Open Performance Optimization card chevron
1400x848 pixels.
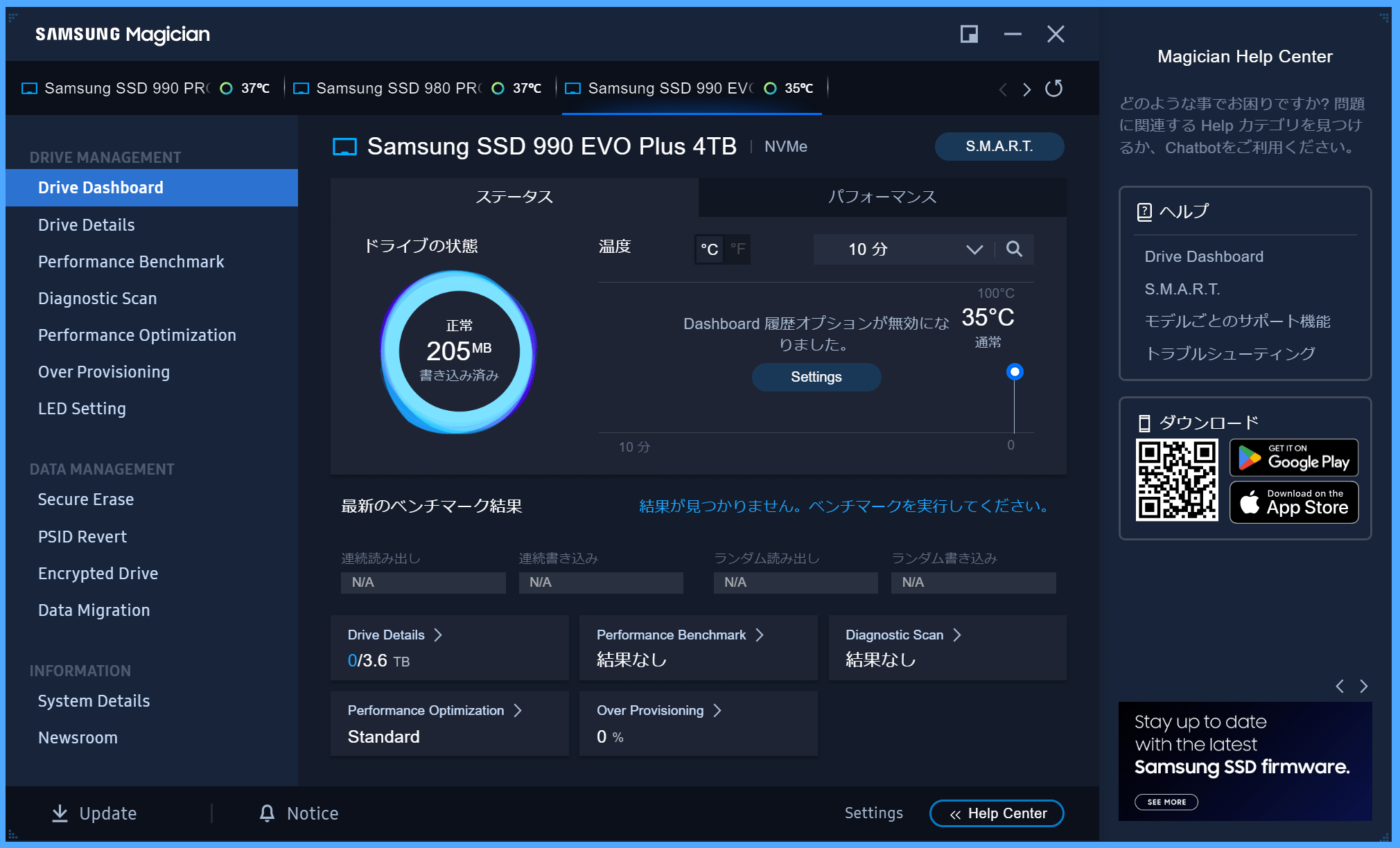point(518,711)
